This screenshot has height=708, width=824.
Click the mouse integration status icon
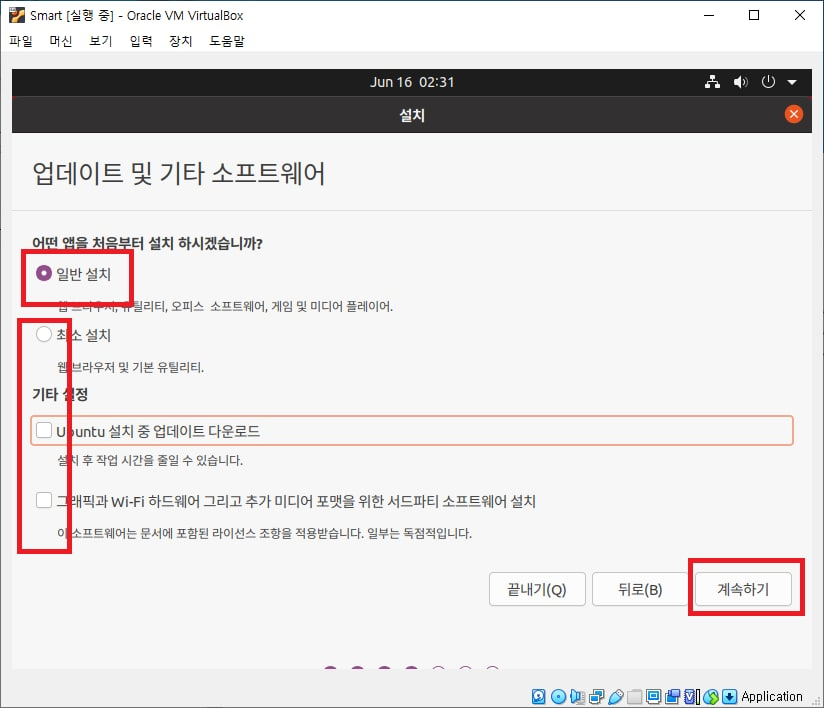(x=711, y=696)
